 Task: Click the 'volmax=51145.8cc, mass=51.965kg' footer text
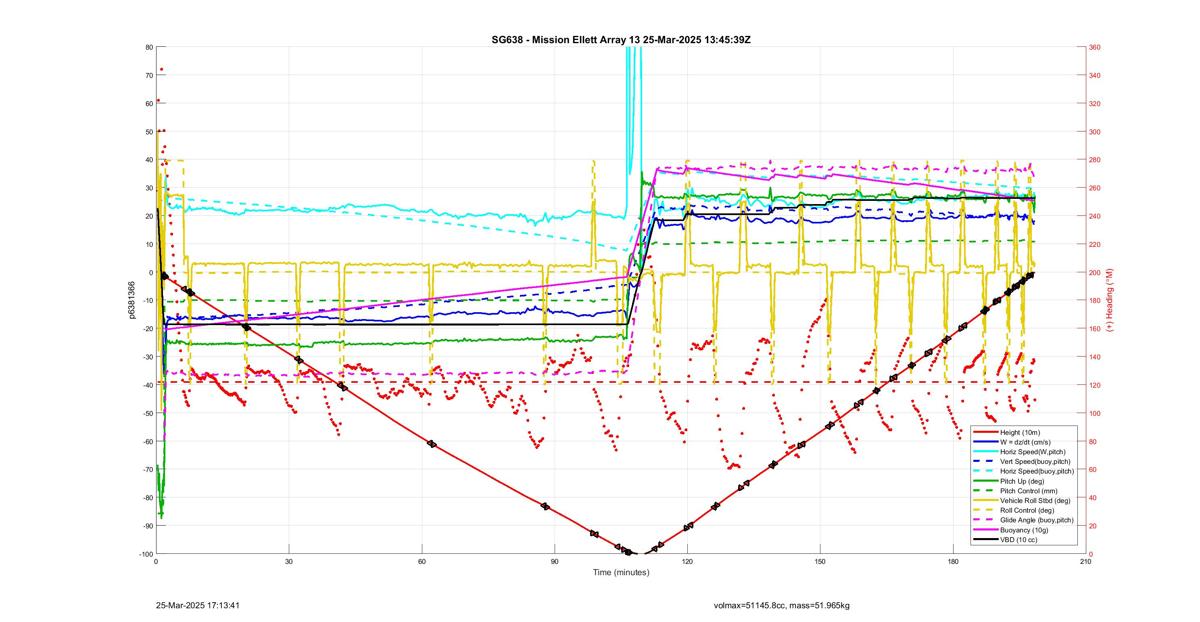click(781, 605)
